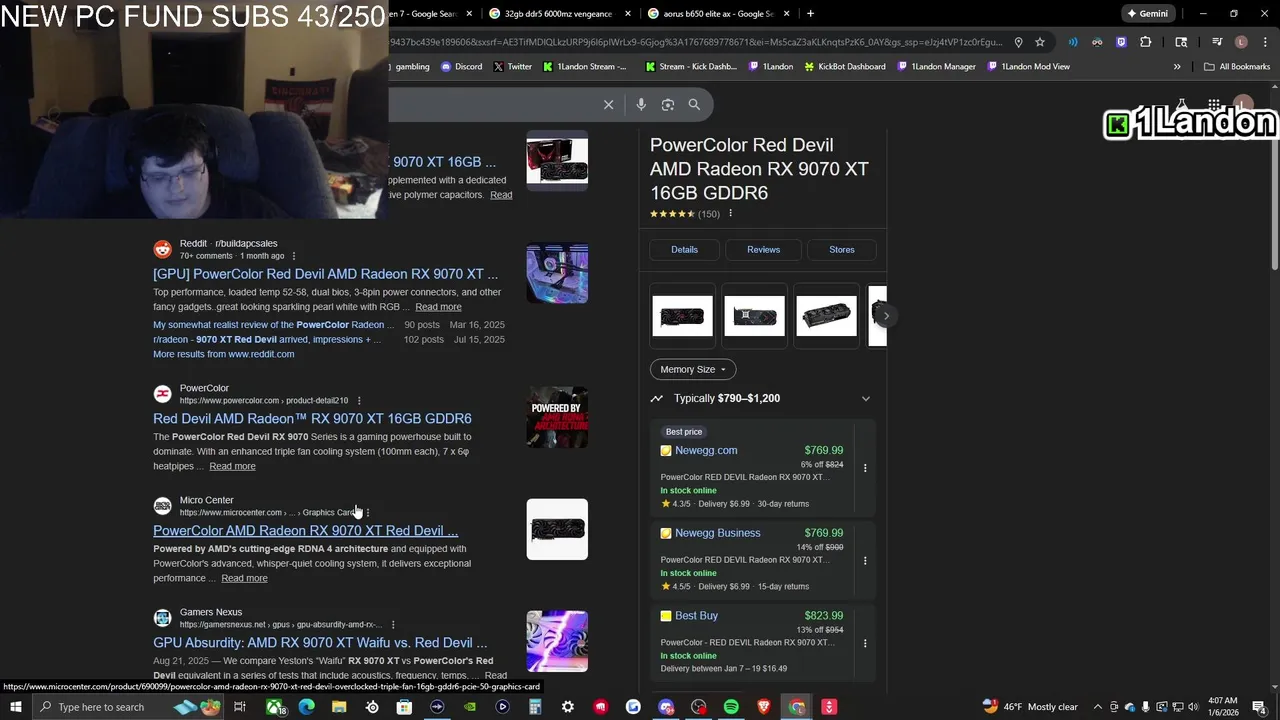The height and width of the screenshot is (720, 1280).
Task: Open more options for Best Buy offer
Action: 865,643
